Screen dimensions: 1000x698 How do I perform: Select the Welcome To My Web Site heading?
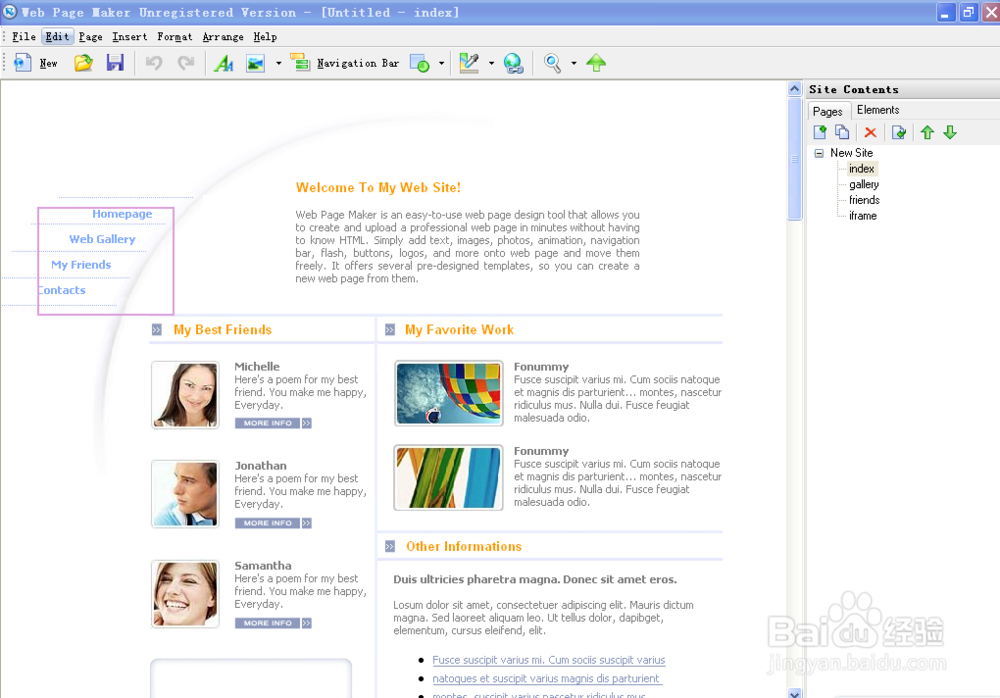378,188
